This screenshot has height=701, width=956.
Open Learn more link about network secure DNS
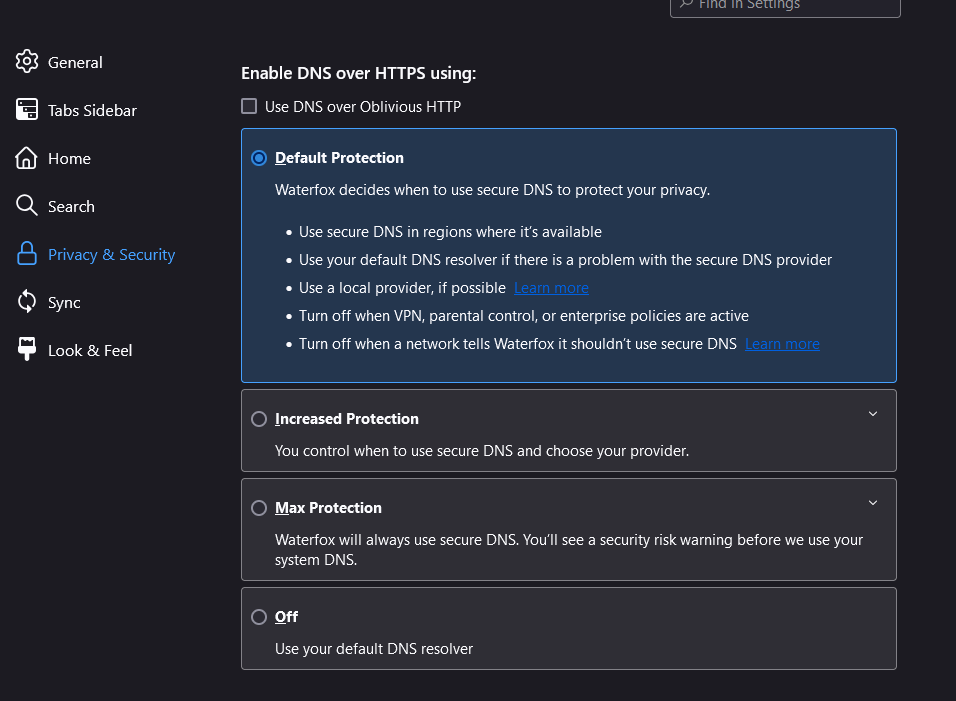coord(782,344)
